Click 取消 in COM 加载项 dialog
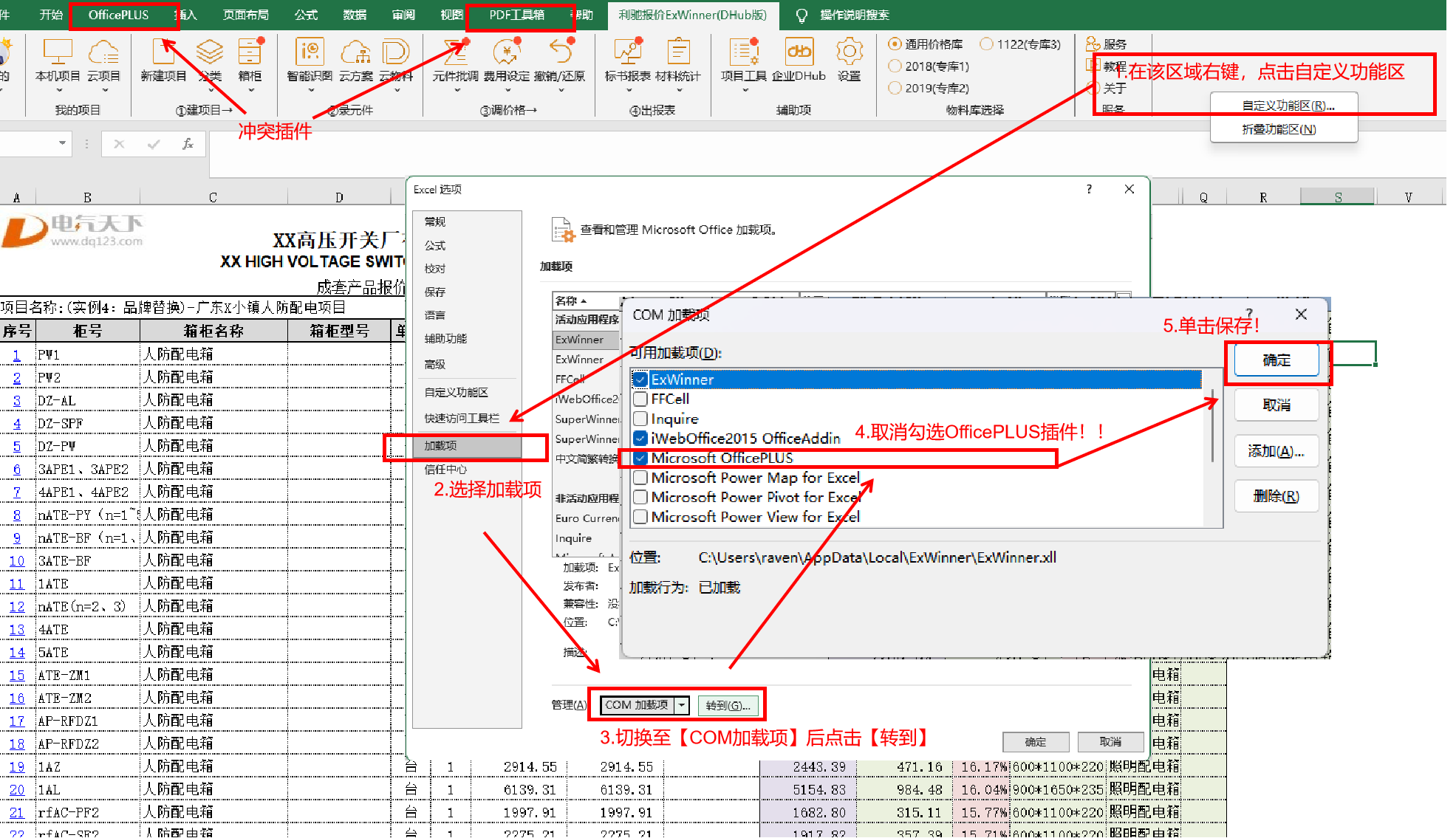 (x=1276, y=405)
